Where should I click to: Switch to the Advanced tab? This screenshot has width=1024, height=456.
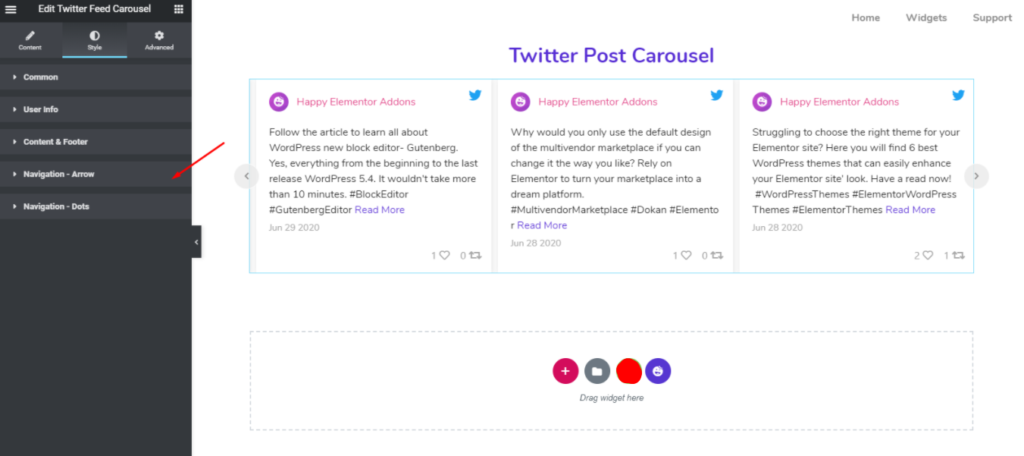(159, 40)
